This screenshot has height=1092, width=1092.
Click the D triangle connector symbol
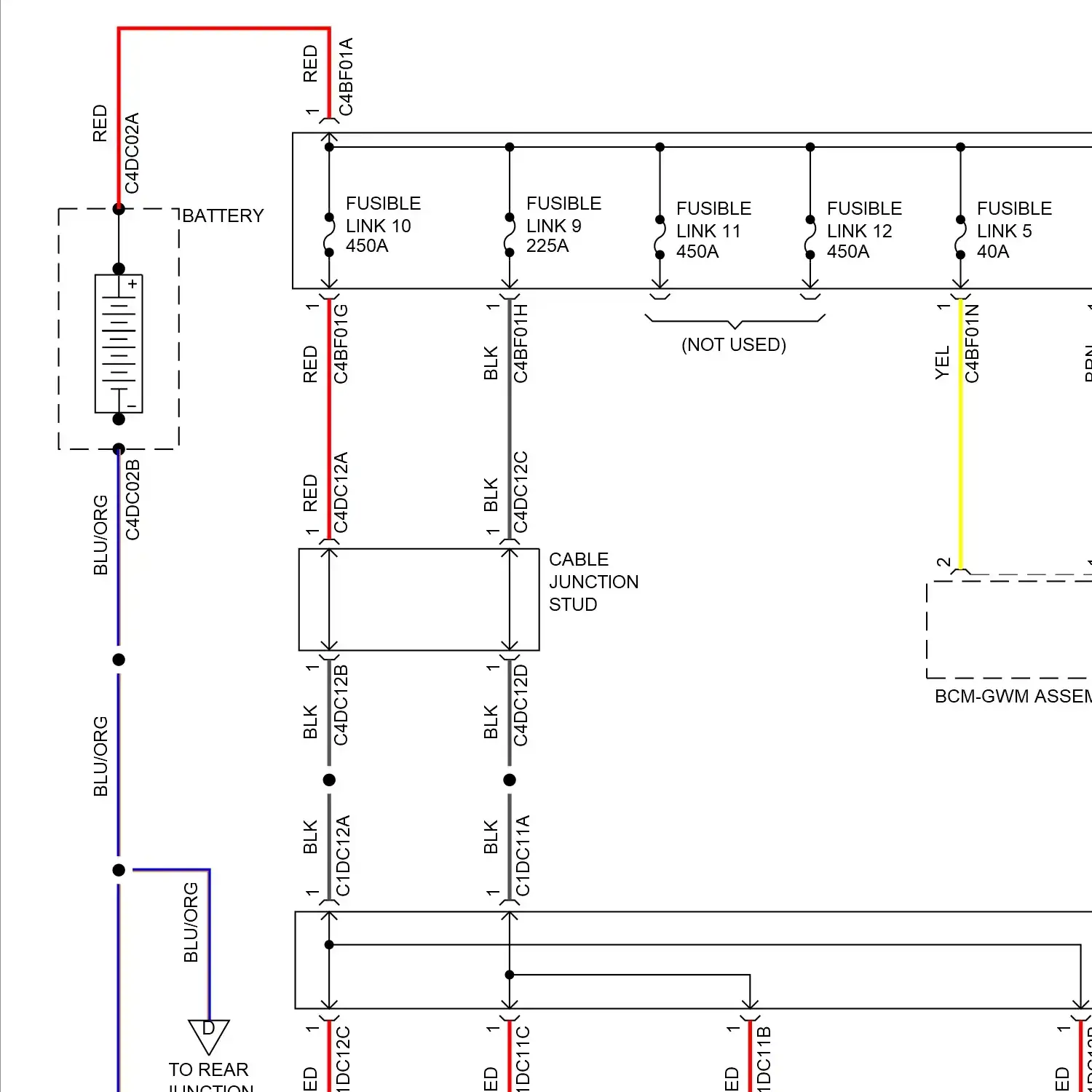point(209,1037)
